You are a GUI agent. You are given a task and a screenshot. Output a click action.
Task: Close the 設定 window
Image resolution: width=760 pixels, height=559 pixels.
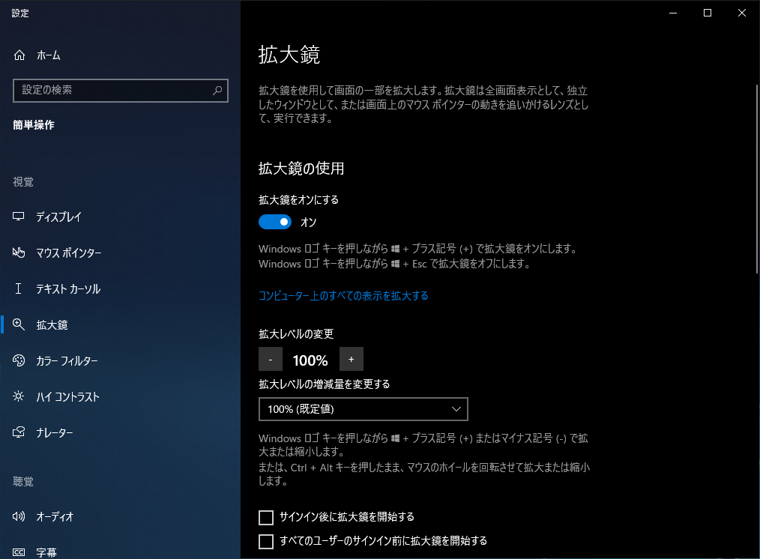(x=742, y=13)
